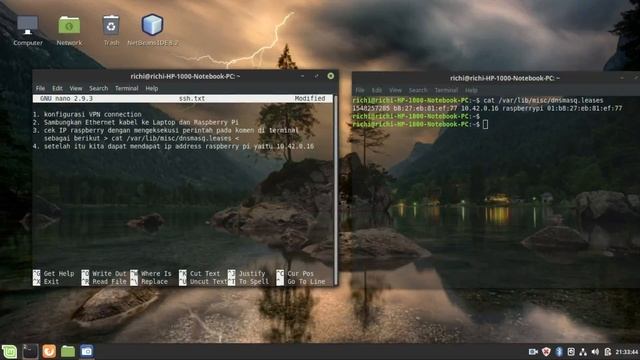Open Search menu in nano terminal window
Image resolution: width=640 pixels, height=360 pixels.
(x=98, y=88)
